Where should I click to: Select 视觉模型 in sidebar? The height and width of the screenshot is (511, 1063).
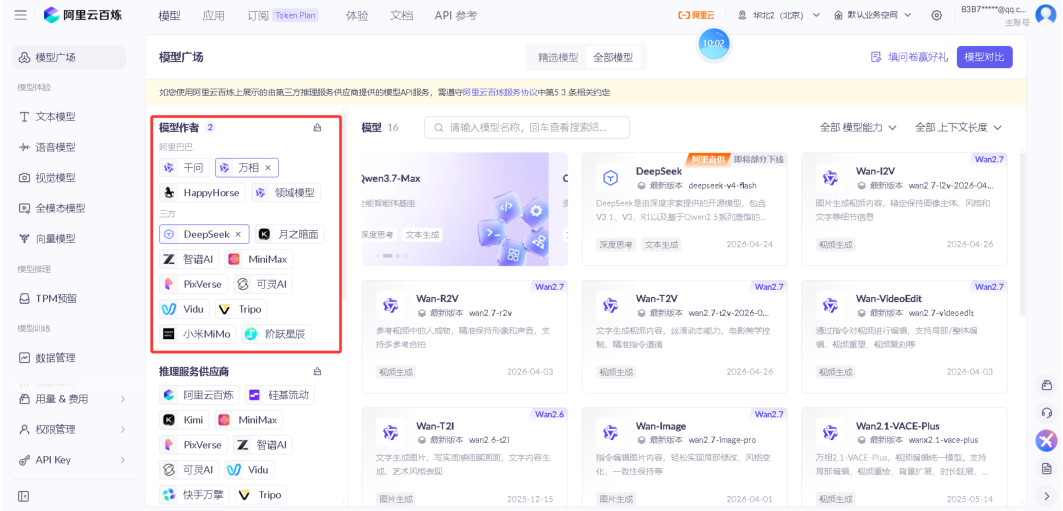[x=69, y=178]
